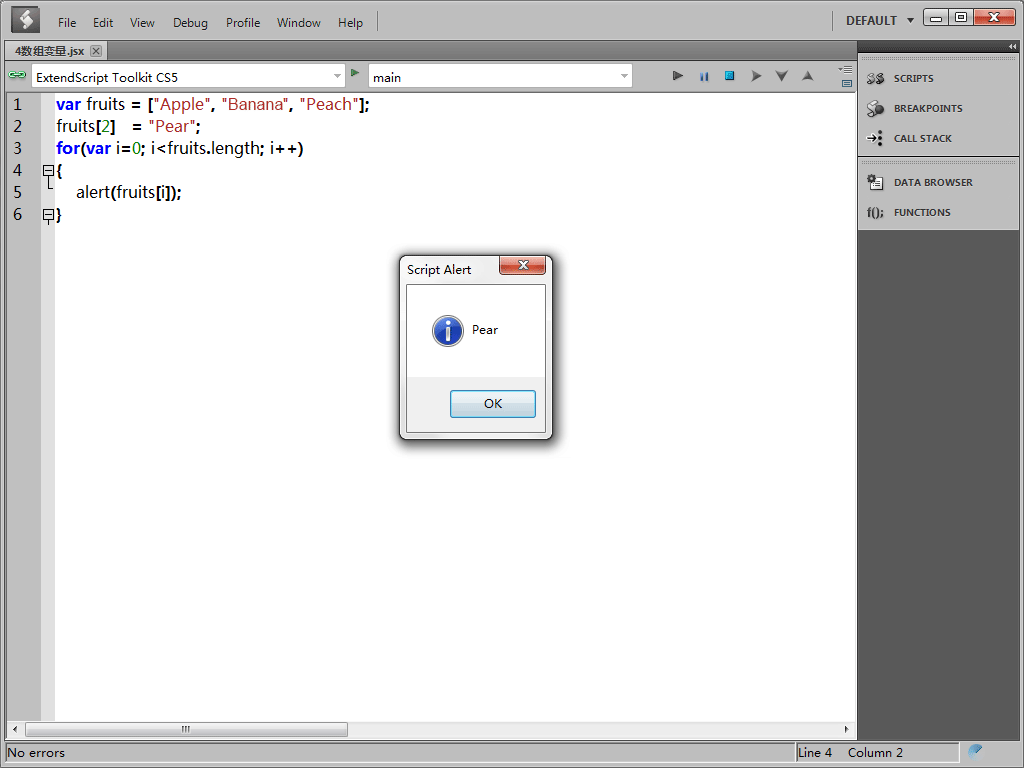Click the ExtendScript Toolkit logo icon
Image resolution: width=1024 pixels, height=768 pixels.
click(x=25, y=20)
